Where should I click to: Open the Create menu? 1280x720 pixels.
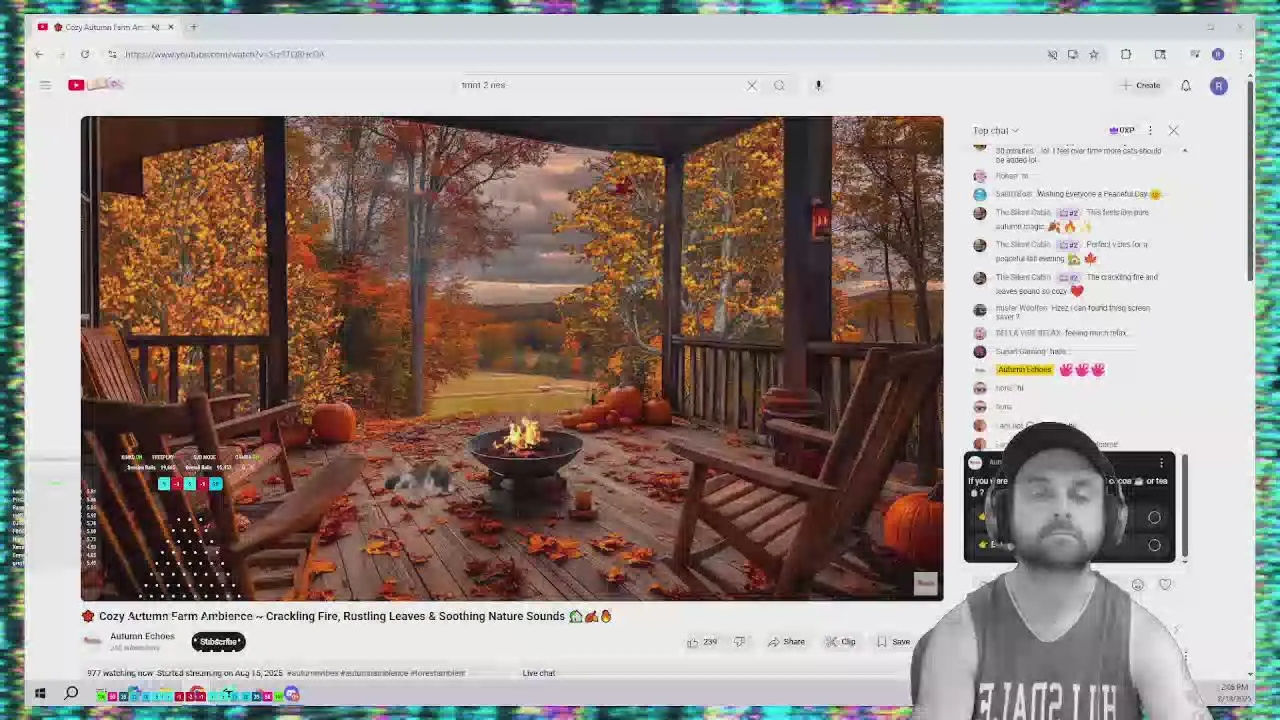click(1141, 85)
